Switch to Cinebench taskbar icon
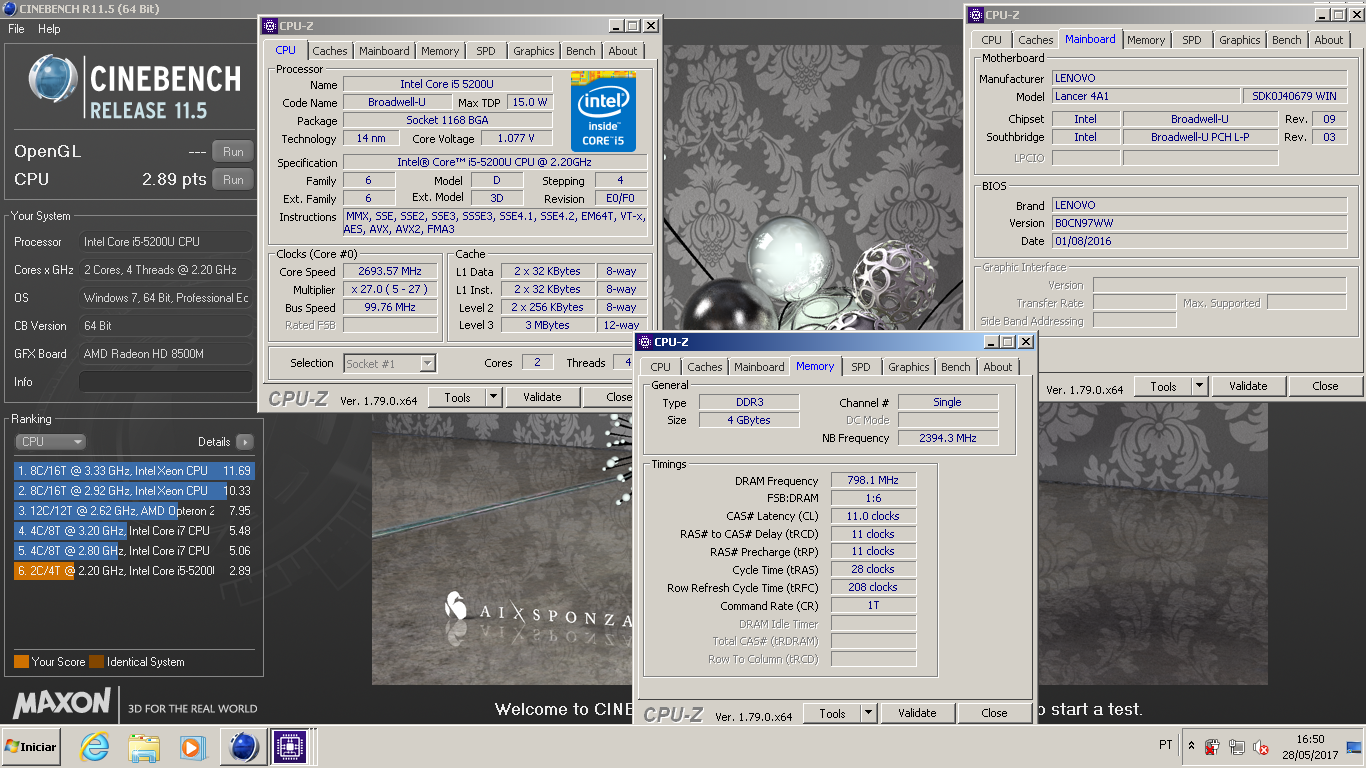 (x=243, y=746)
